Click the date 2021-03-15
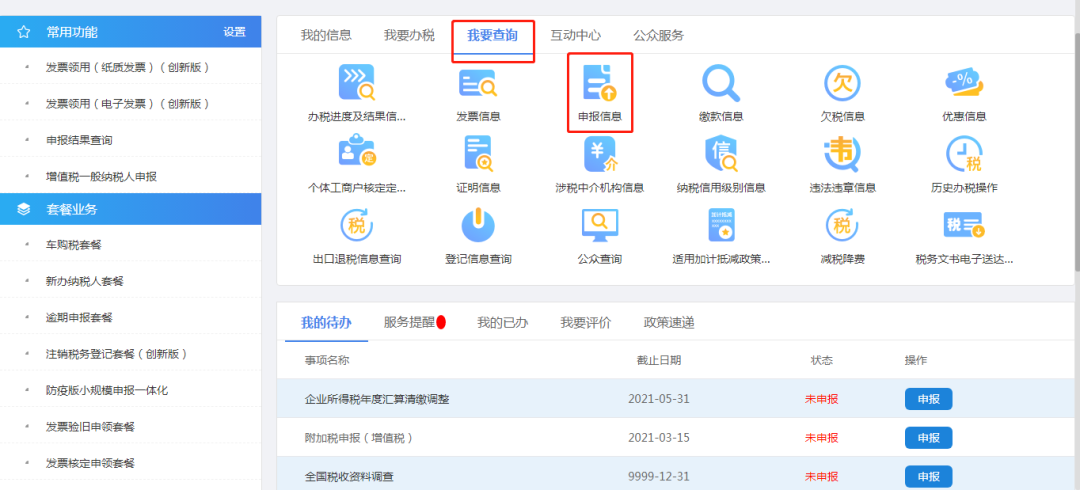1080x490 pixels. tap(659, 438)
